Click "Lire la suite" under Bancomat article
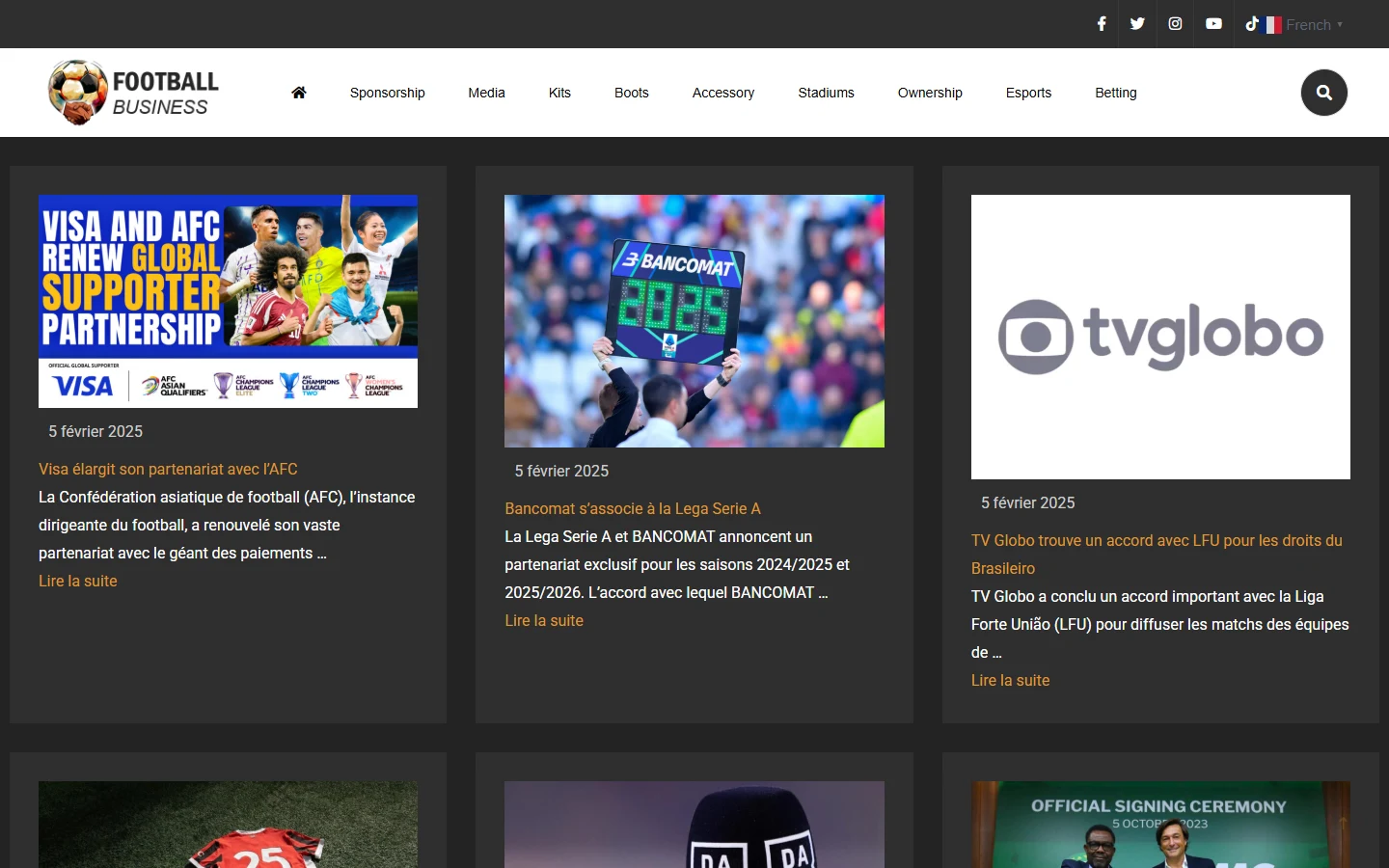Viewport: 1389px width, 868px height. coord(544,621)
